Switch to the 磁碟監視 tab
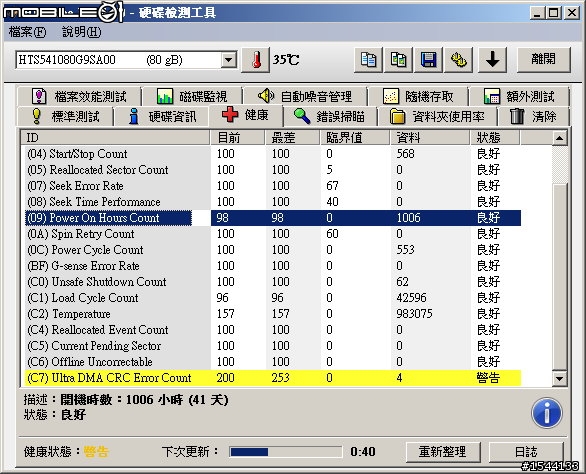Viewport: 586px width, 474px height. (x=192, y=96)
